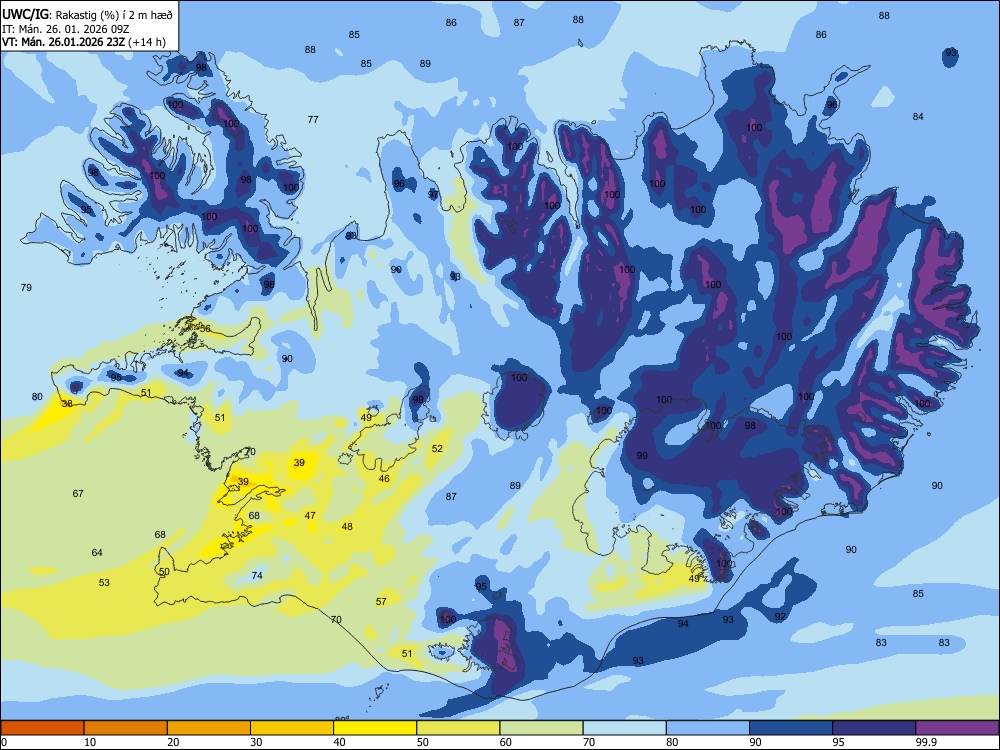Click the pale blue 70–80 legend swatch
This screenshot has height=750, width=1000.
(x=625, y=728)
